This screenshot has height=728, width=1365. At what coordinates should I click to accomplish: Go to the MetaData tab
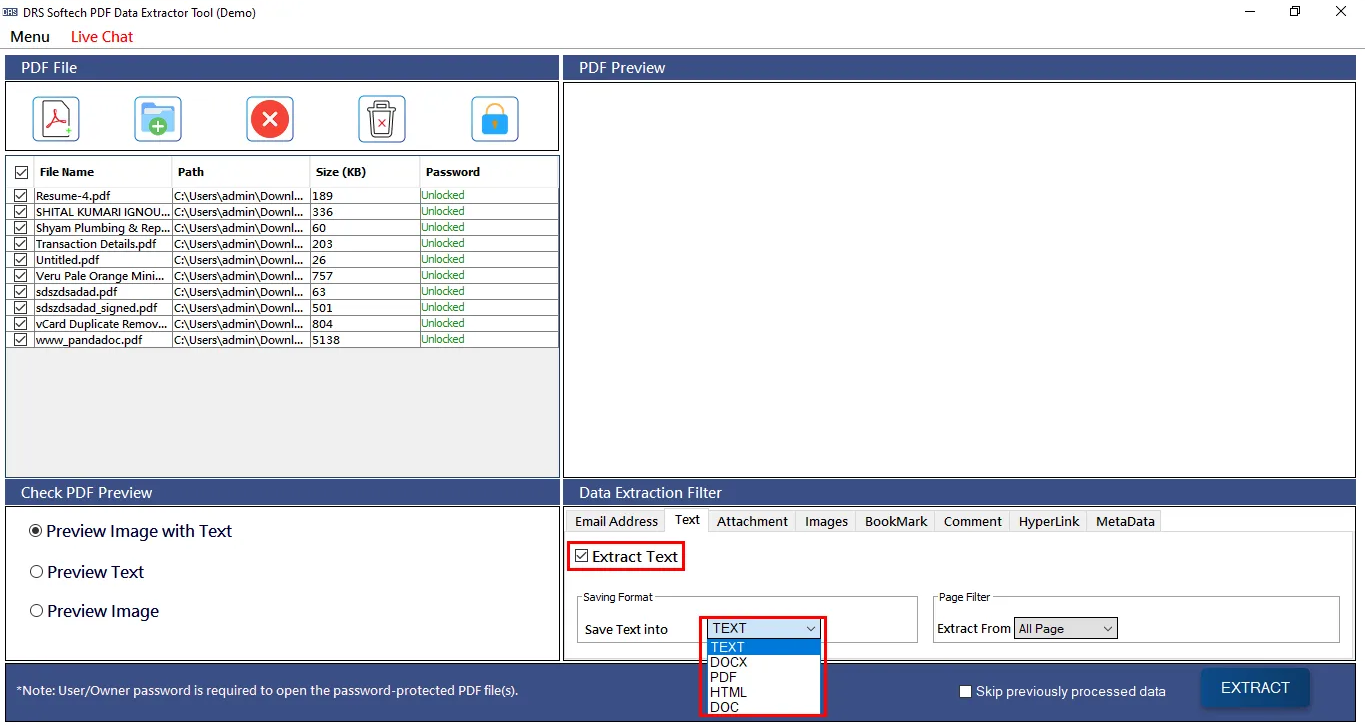1125,521
